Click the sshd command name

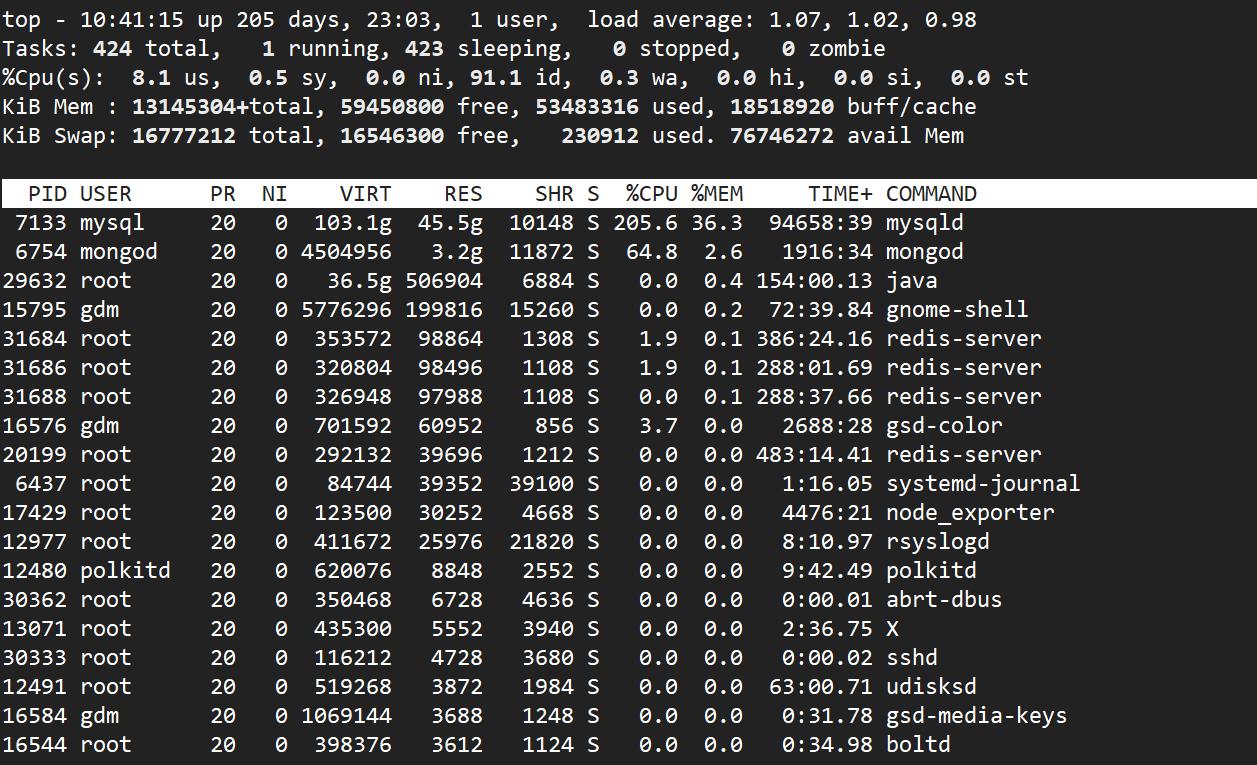pos(912,658)
